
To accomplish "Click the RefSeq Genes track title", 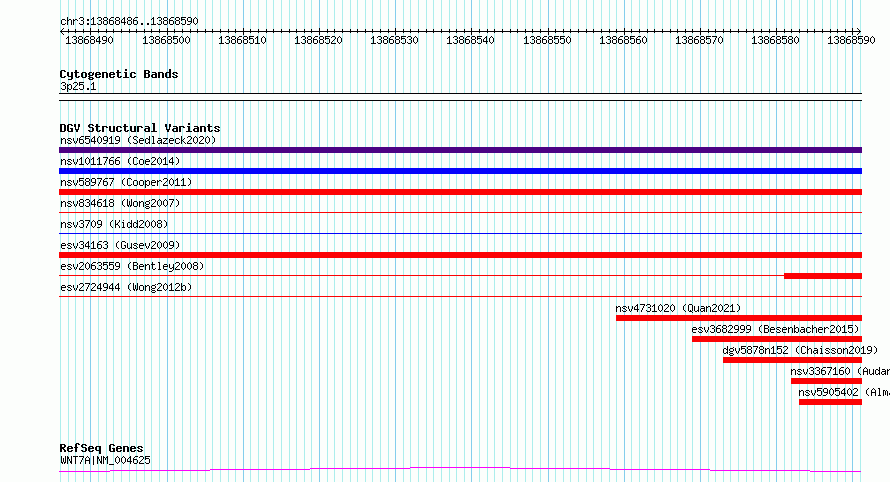I will click(101, 449).
